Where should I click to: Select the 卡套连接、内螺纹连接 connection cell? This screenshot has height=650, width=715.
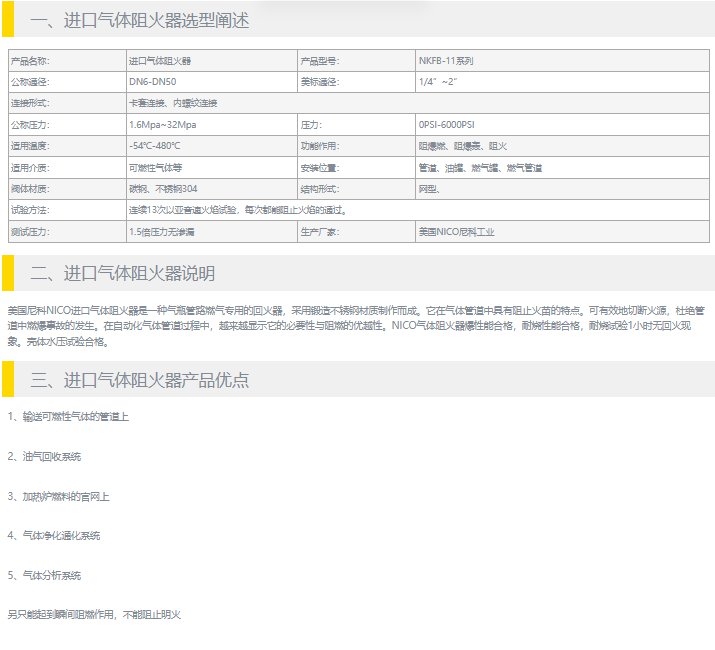click(173, 103)
